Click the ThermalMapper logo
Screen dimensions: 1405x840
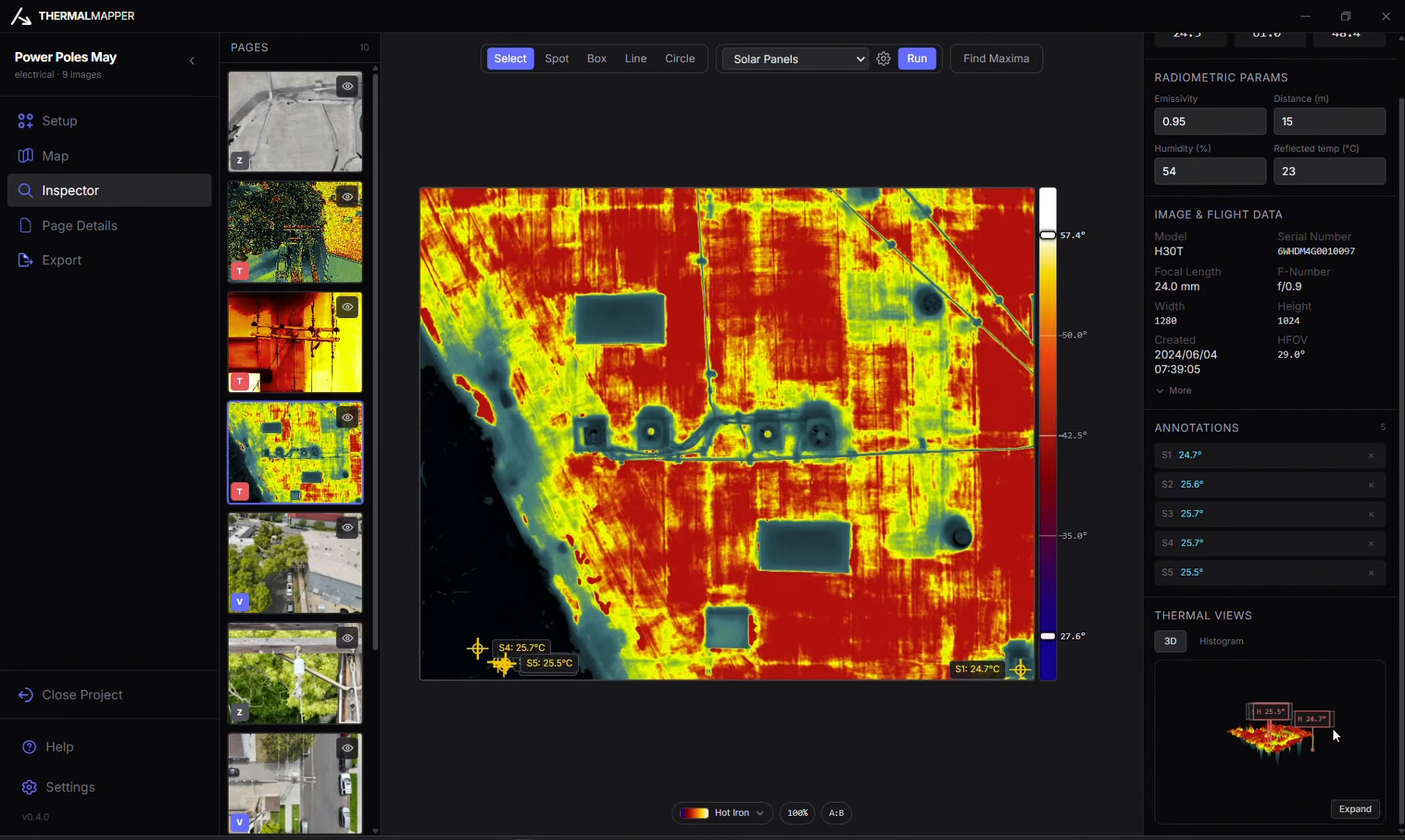point(21,16)
